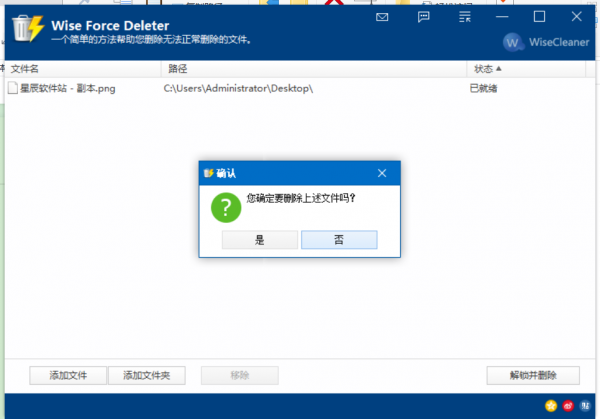The width and height of the screenshot is (600, 419).
Task: Open the feedback chat bubble icon
Action: tap(424, 17)
